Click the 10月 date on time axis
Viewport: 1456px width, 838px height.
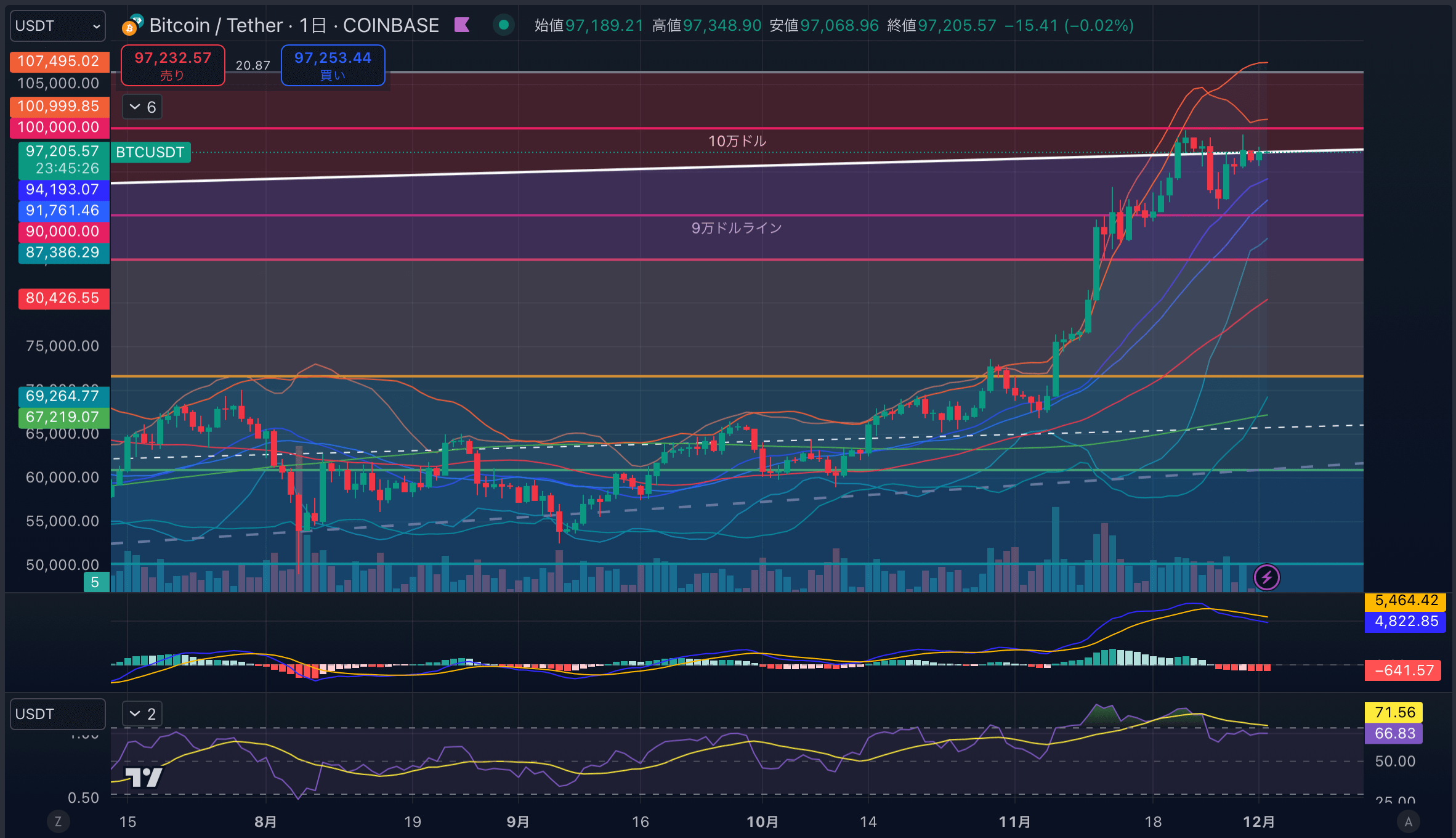[762, 821]
